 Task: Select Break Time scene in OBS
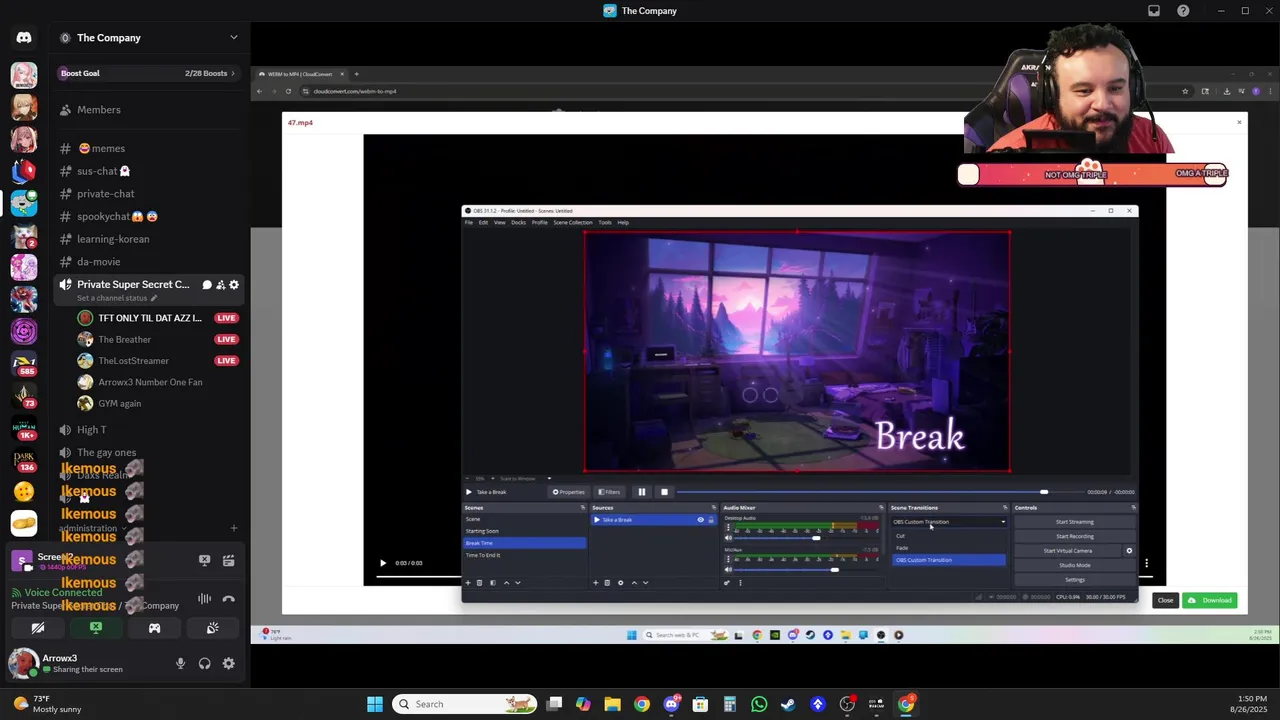coord(525,543)
